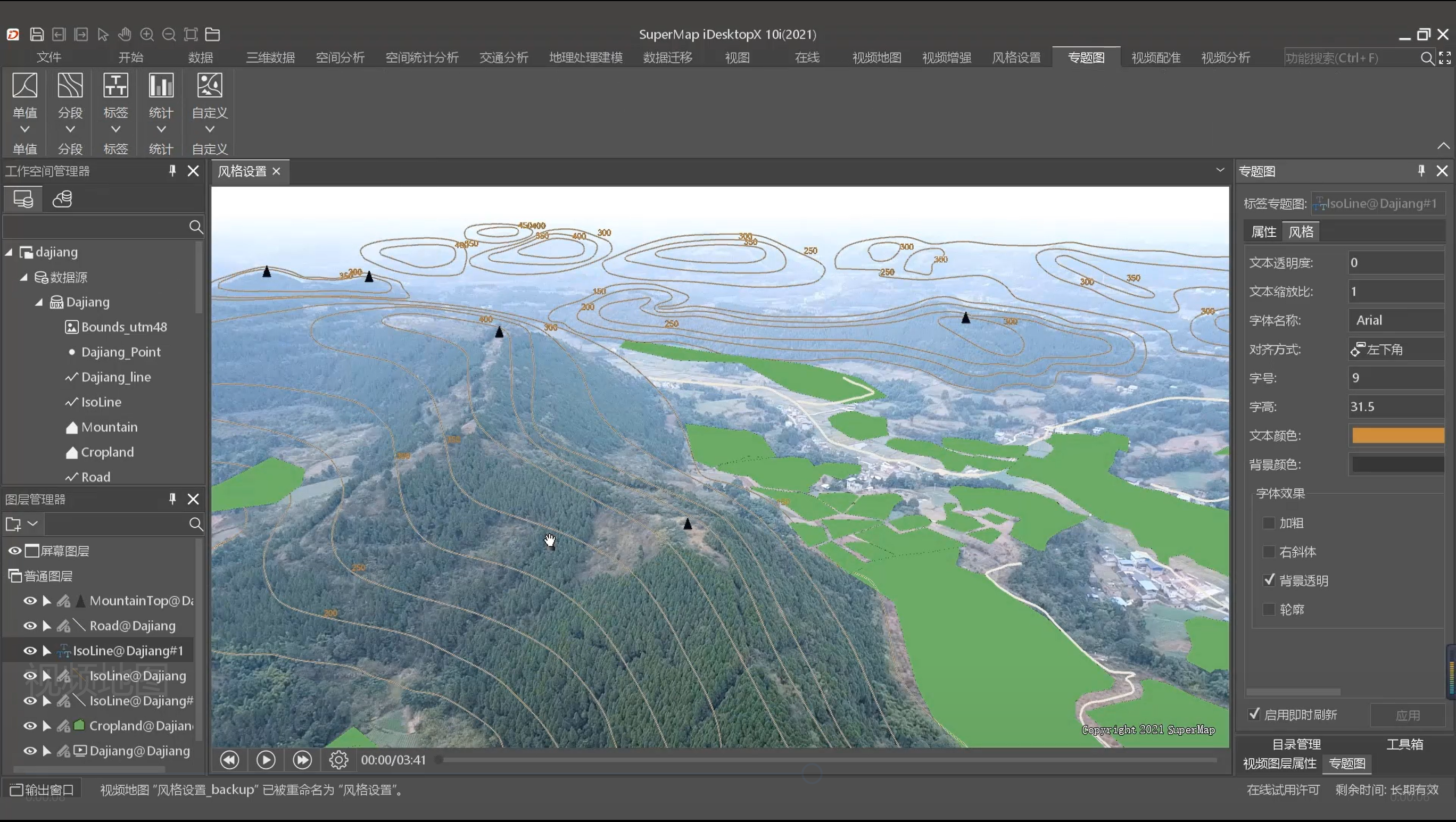Click layer manager search magnifier icon
The height and width of the screenshot is (822, 1456).
[x=195, y=524]
